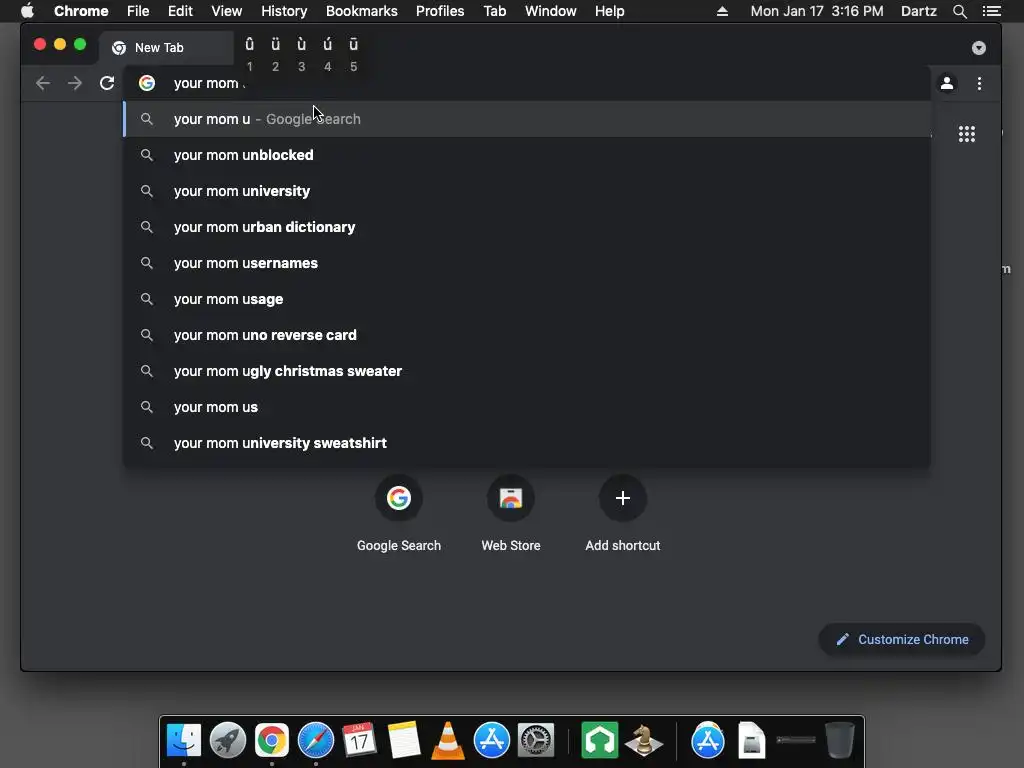Open Notes from the dock
This screenshot has height=768, width=1024.
[404, 741]
